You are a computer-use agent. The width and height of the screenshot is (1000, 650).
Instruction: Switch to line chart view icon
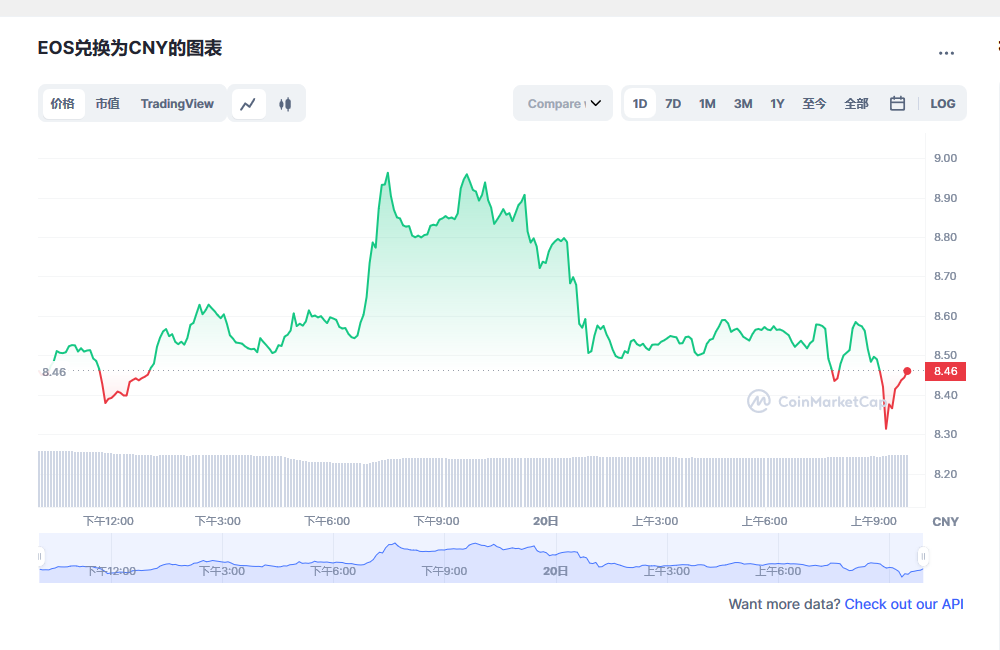[249, 104]
